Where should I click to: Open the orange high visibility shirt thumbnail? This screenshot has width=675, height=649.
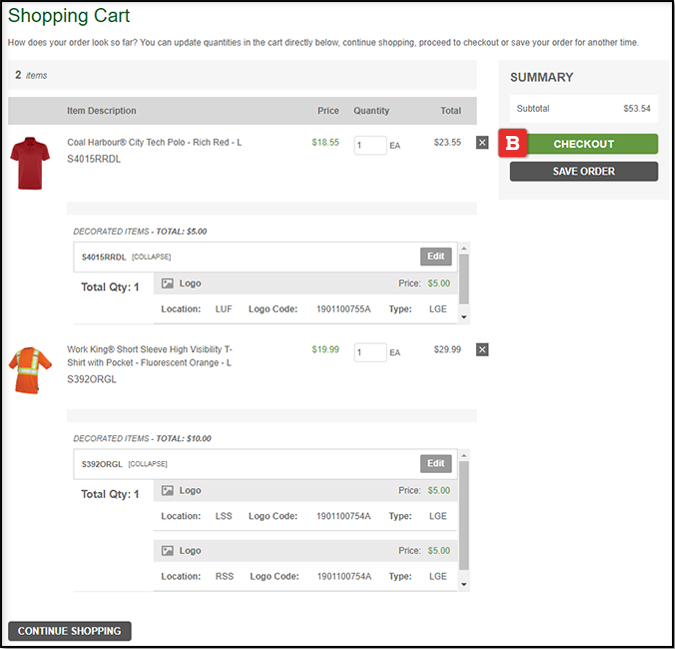[x=31, y=370]
